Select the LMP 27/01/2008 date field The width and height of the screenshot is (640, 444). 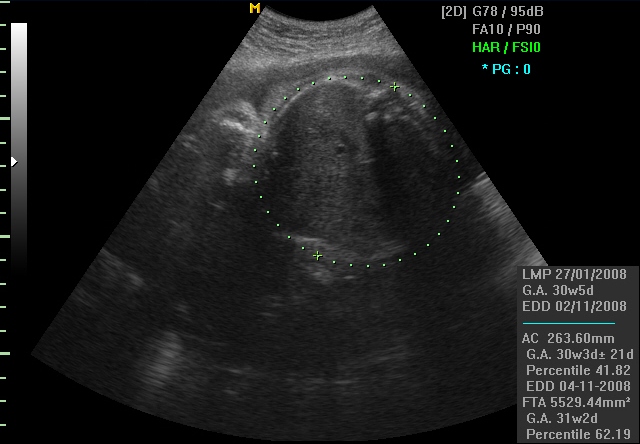coord(574,275)
